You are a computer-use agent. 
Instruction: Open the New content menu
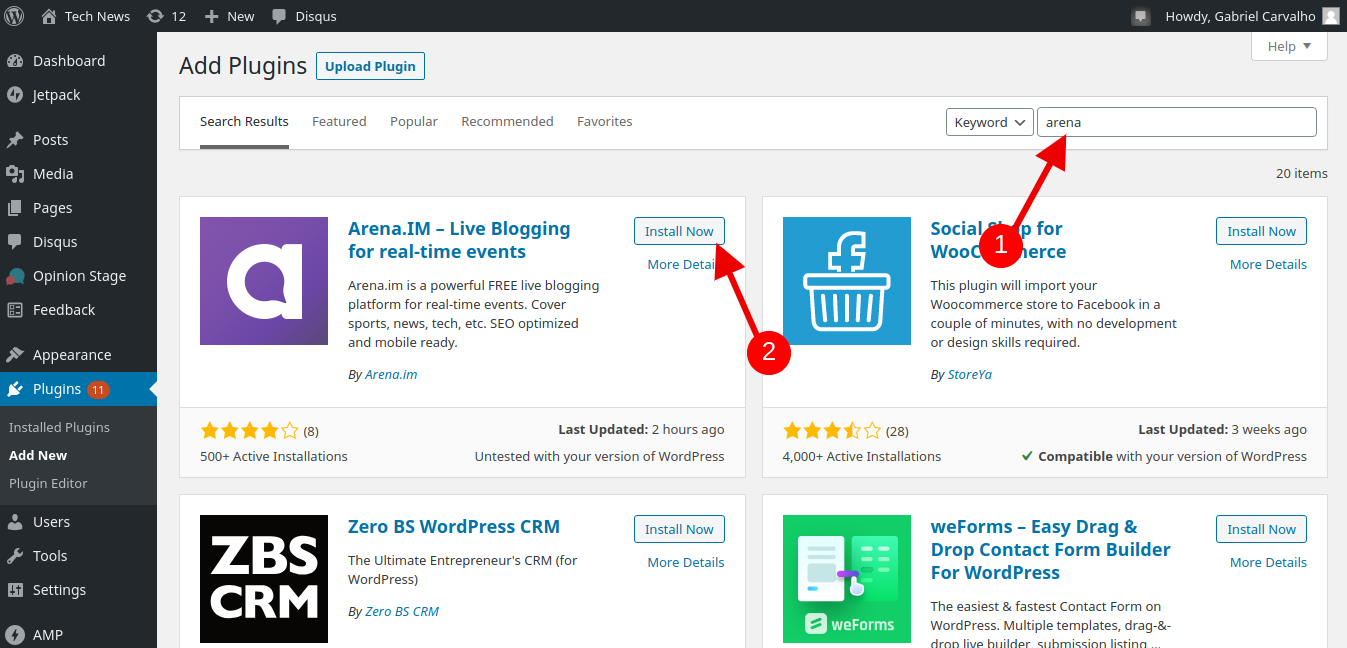coord(229,16)
